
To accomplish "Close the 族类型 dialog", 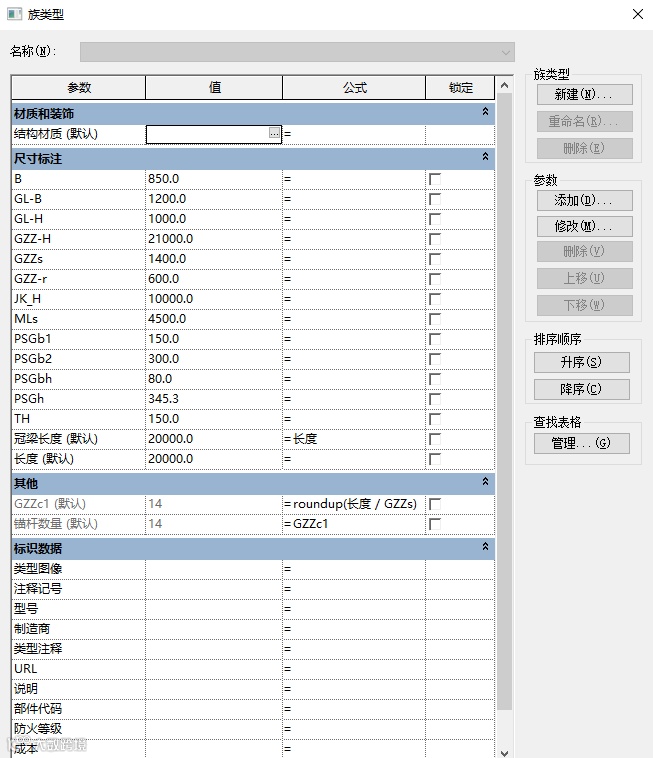I will (x=638, y=14).
